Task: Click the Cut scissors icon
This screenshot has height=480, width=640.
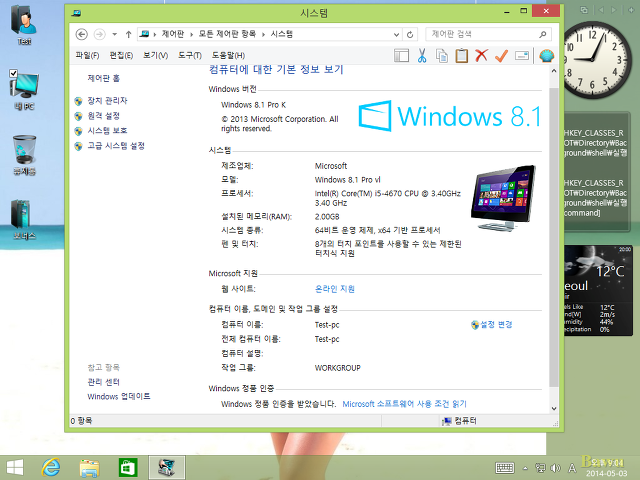Action: (422, 56)
